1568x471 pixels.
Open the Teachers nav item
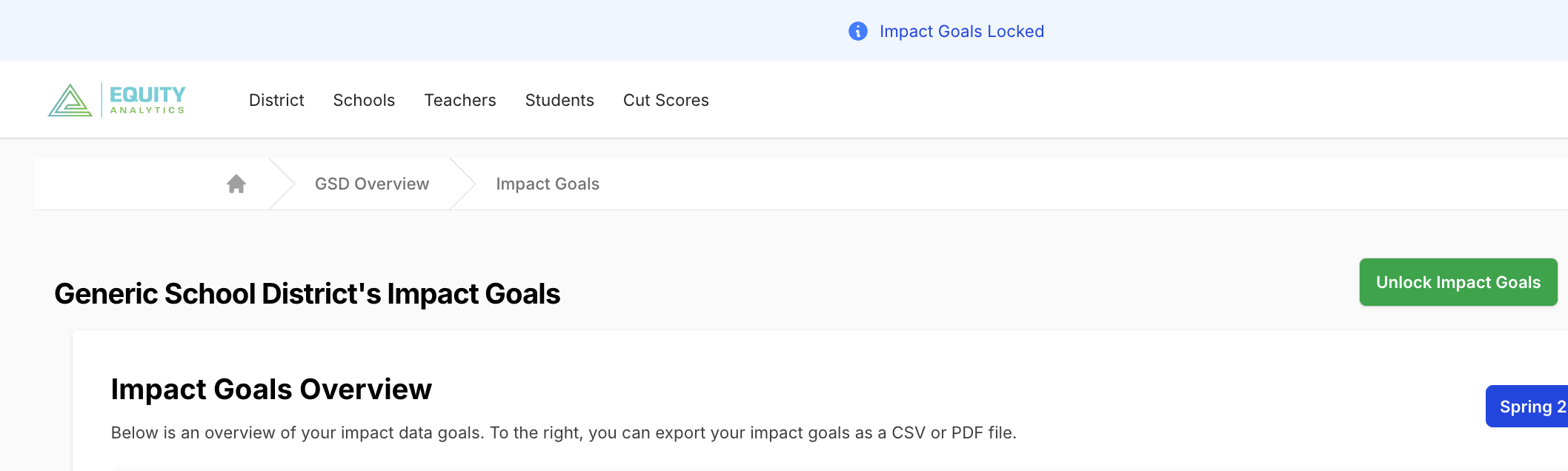[460, 100]
